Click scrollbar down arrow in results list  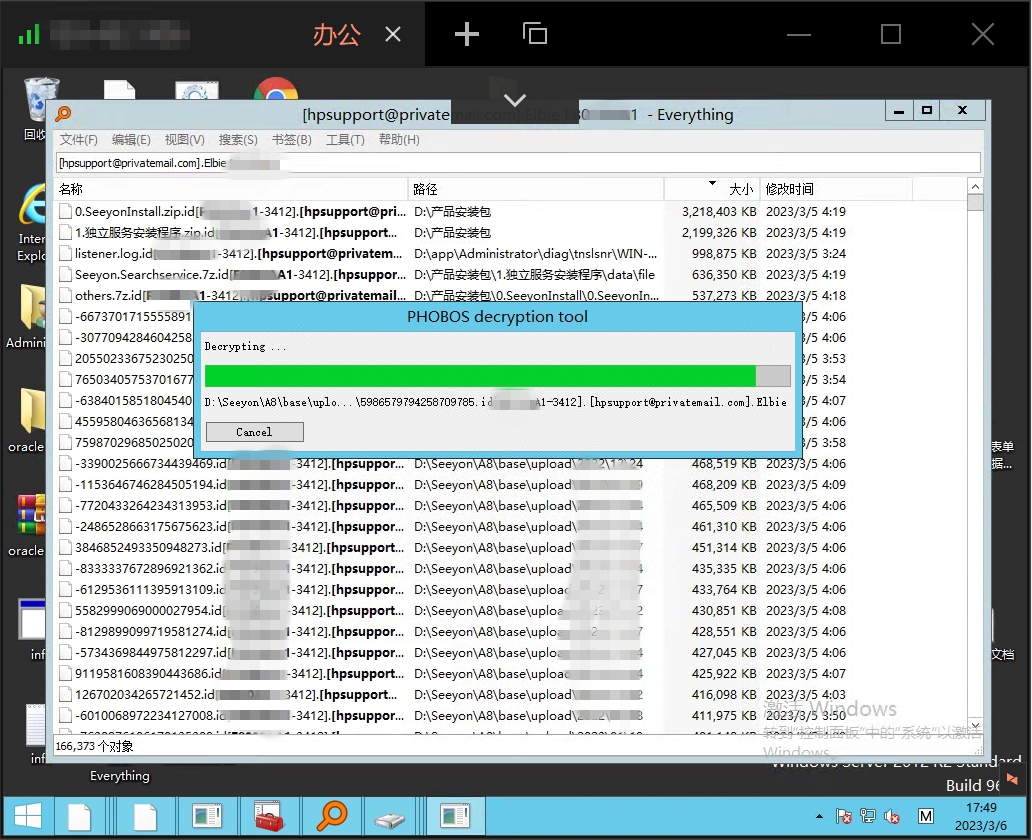click(975, 725)
